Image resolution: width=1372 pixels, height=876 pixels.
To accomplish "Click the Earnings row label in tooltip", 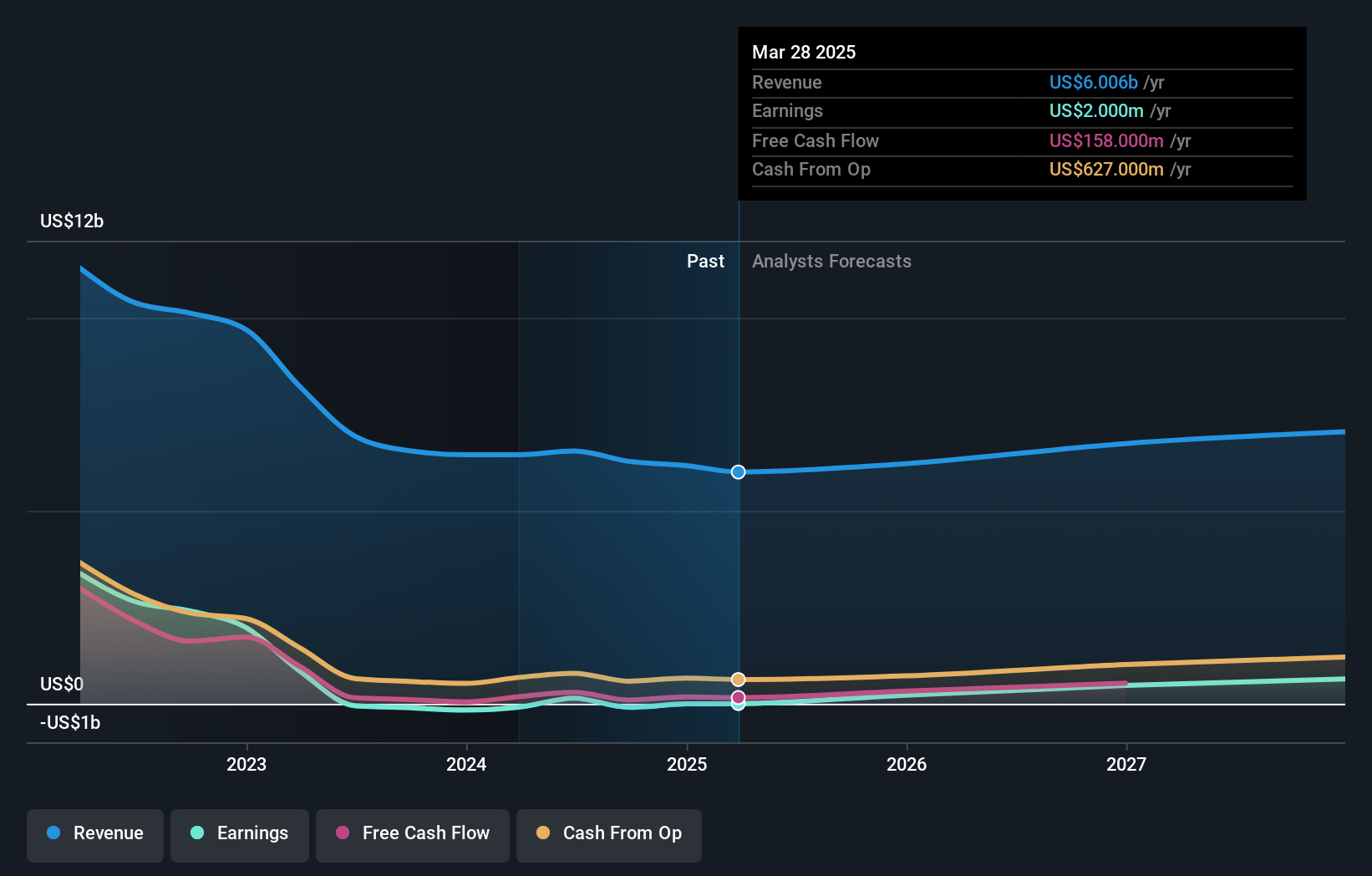I will point(787,110).
